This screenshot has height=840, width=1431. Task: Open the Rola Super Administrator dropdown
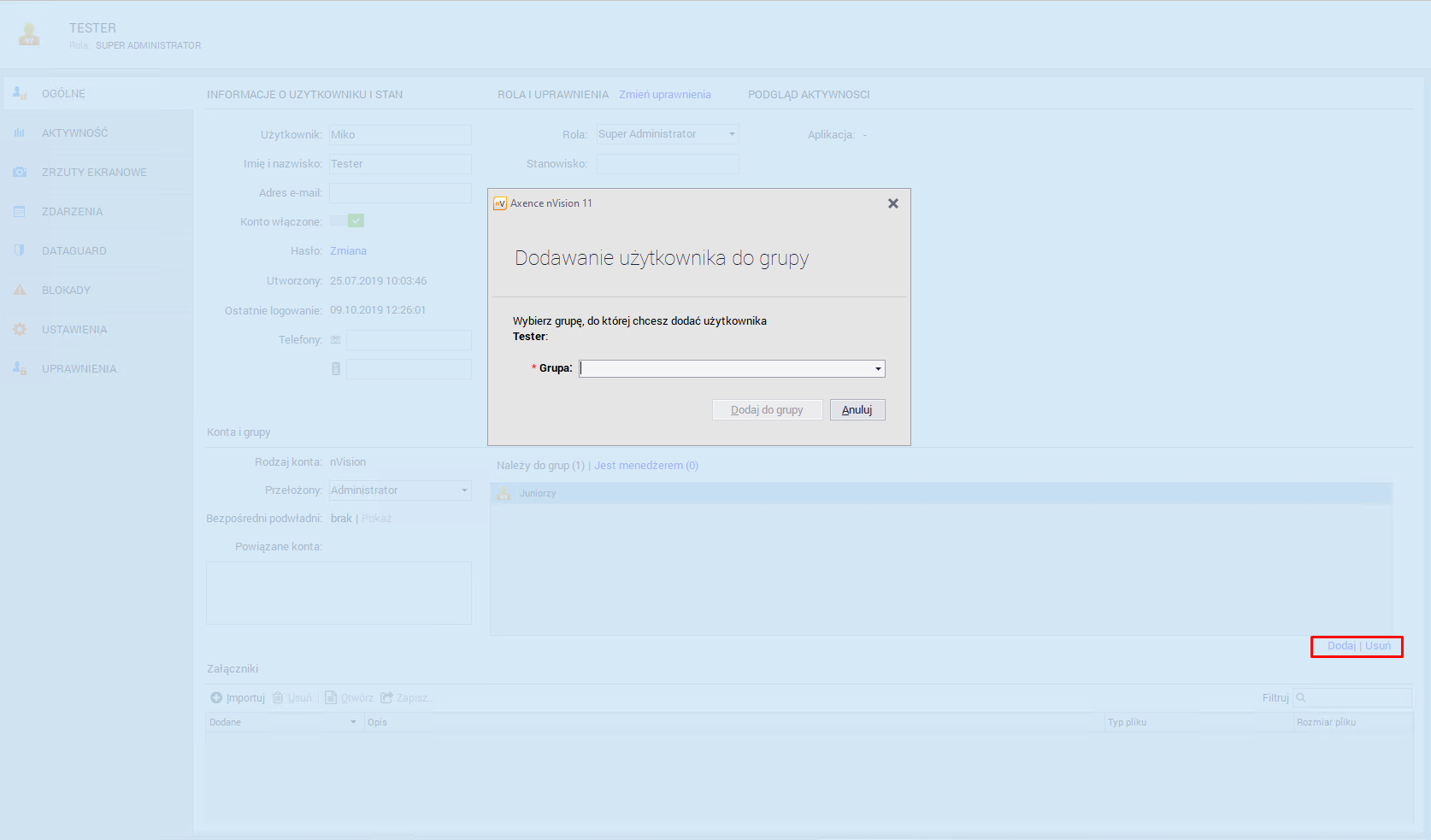pos(732,134)
